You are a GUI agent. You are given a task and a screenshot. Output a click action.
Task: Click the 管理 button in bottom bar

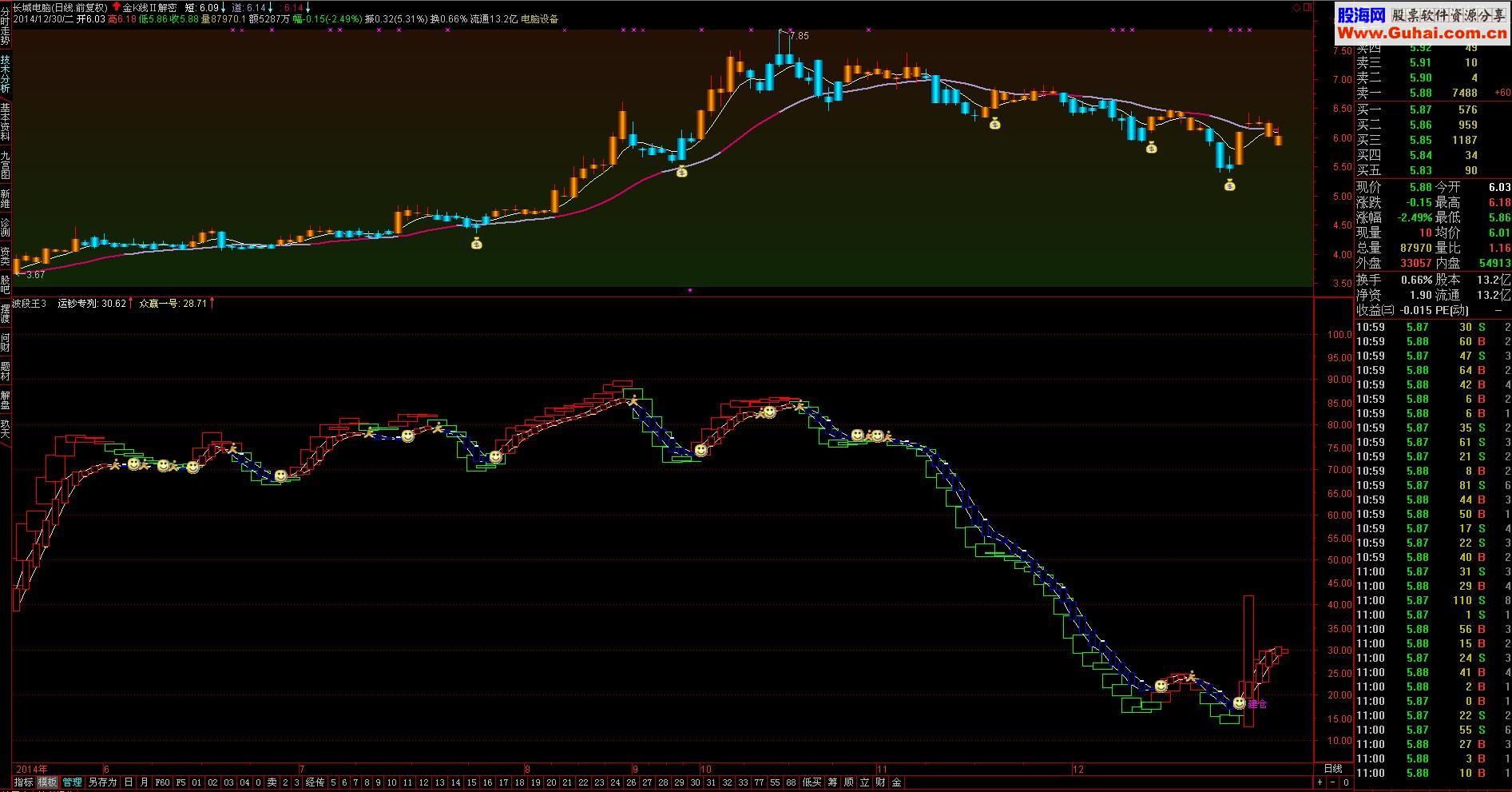tap(72, 782)
